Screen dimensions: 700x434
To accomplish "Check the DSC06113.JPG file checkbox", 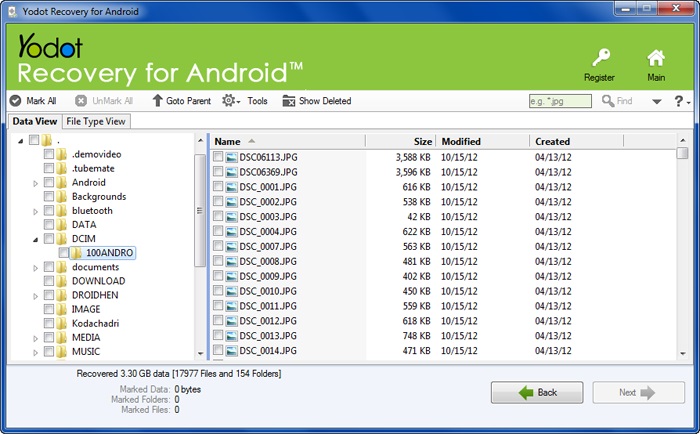I will [218, 157].
